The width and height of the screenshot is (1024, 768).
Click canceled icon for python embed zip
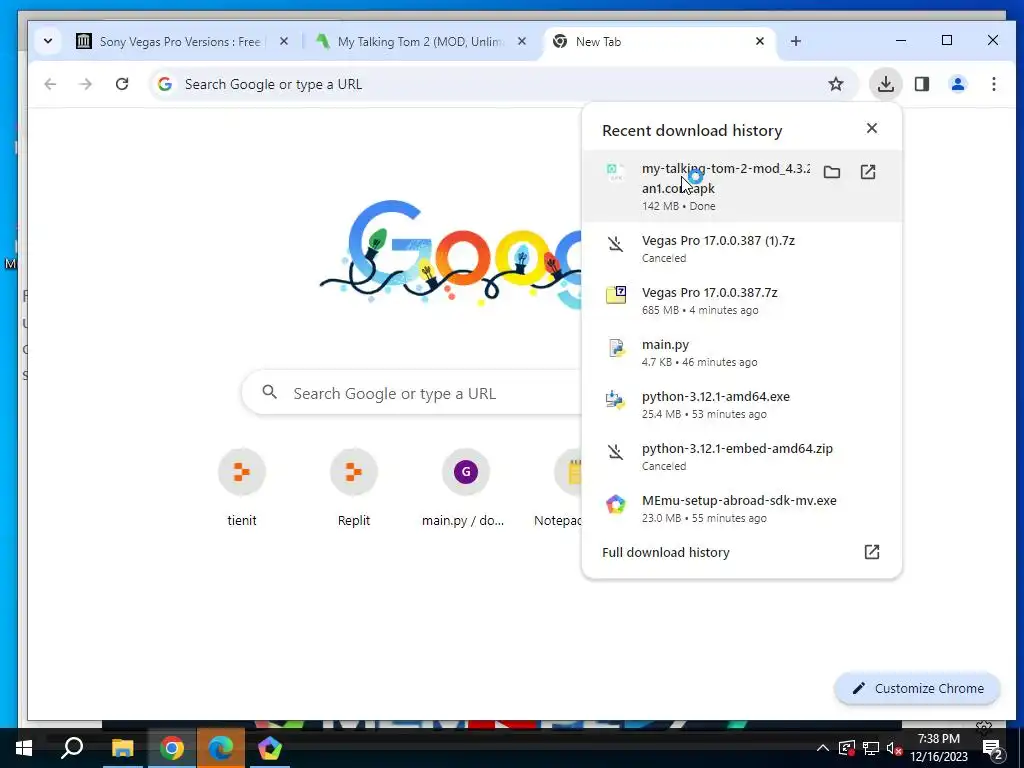(615, 453)
